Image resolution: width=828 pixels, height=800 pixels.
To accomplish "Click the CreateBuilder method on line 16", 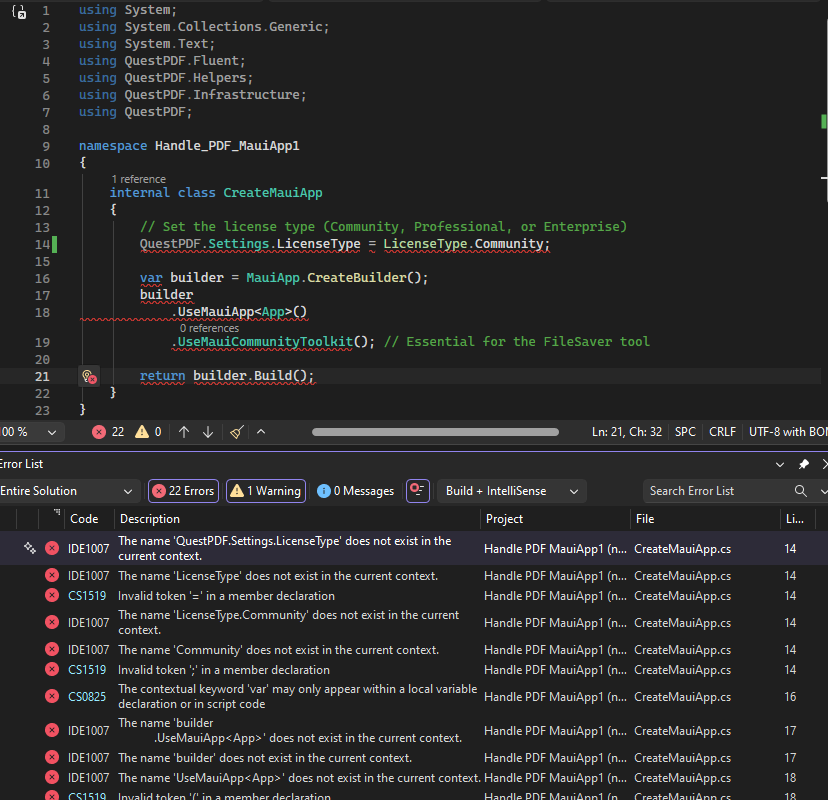I will (356, 278).
